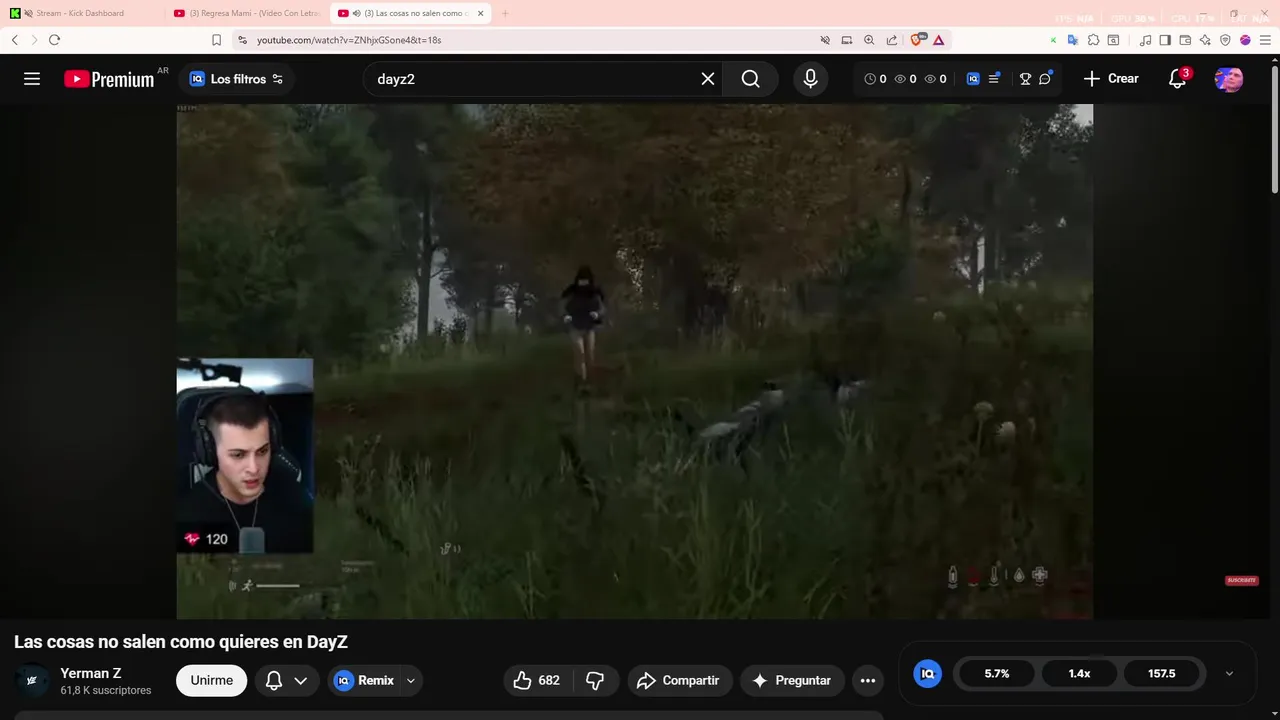
Task: Click the 5.7% vidIQ stat pill
Action: click(x=997, y=674)
